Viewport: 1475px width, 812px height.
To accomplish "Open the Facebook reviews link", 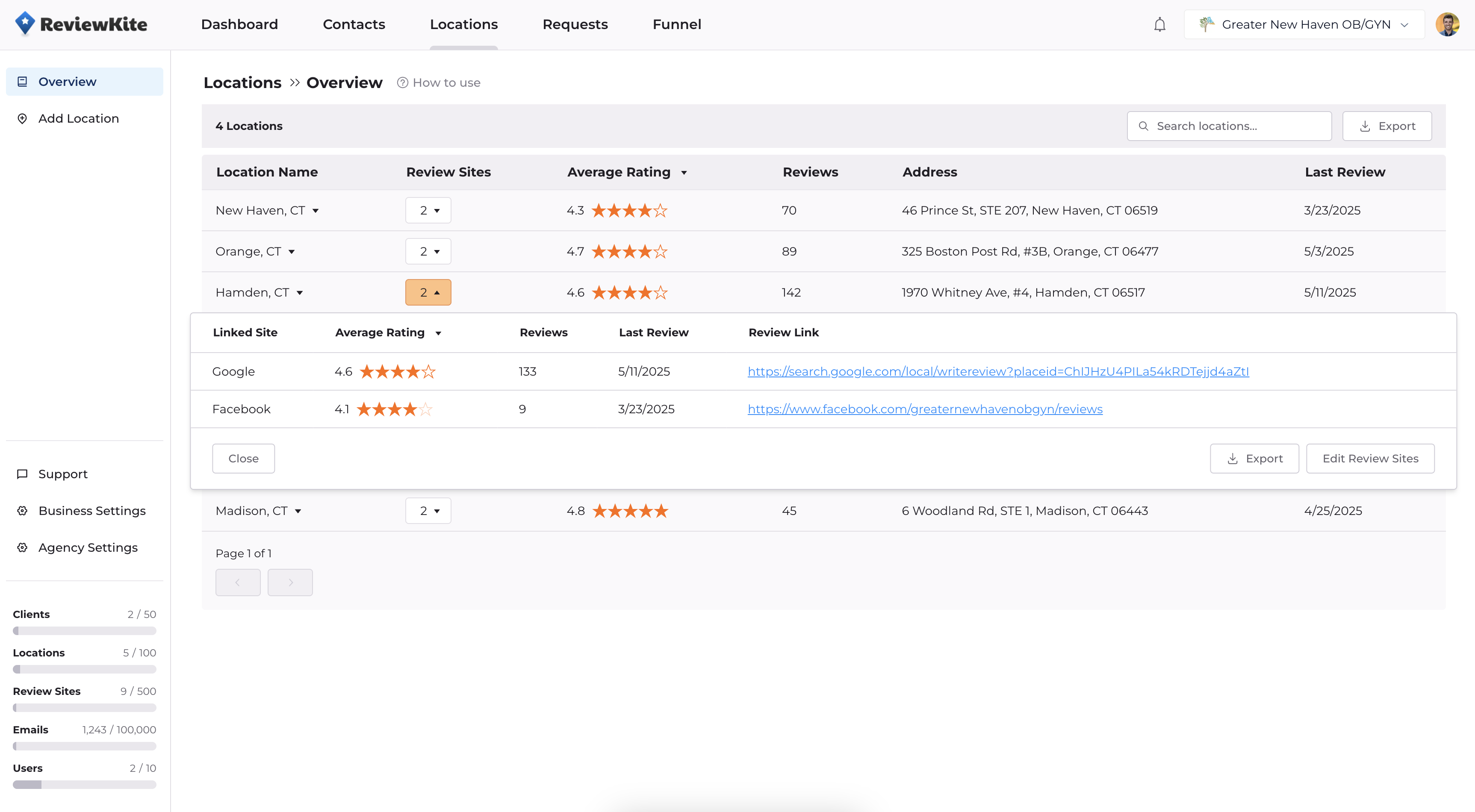I will coord(925,409).
